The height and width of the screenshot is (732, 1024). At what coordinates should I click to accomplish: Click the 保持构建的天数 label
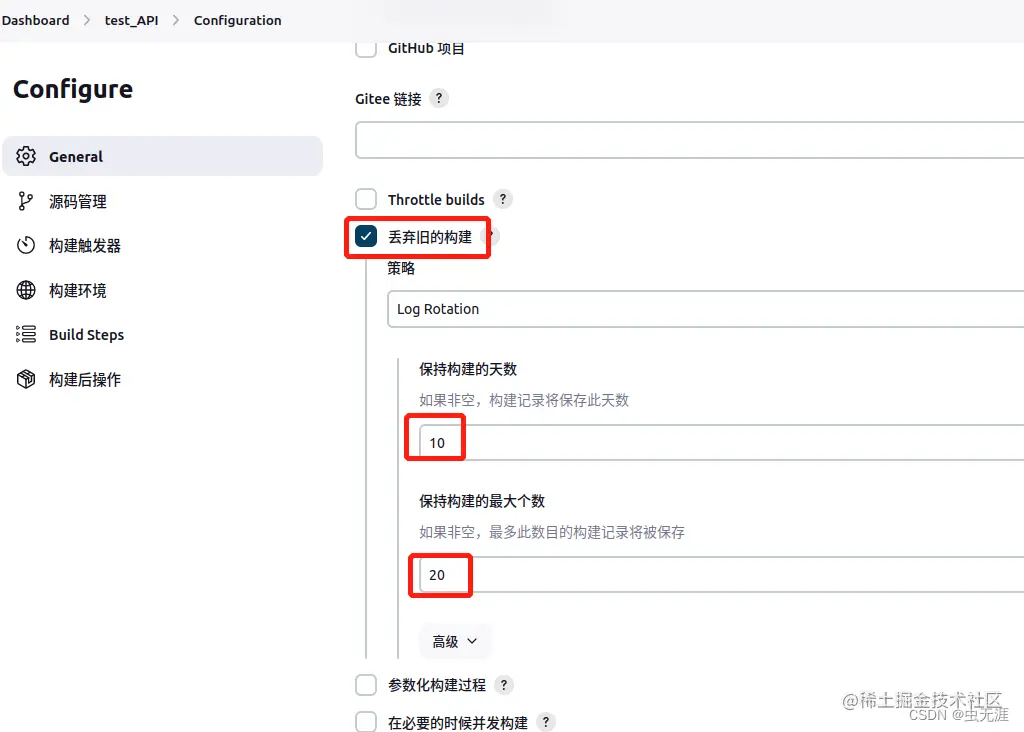(x=468, y=369)
